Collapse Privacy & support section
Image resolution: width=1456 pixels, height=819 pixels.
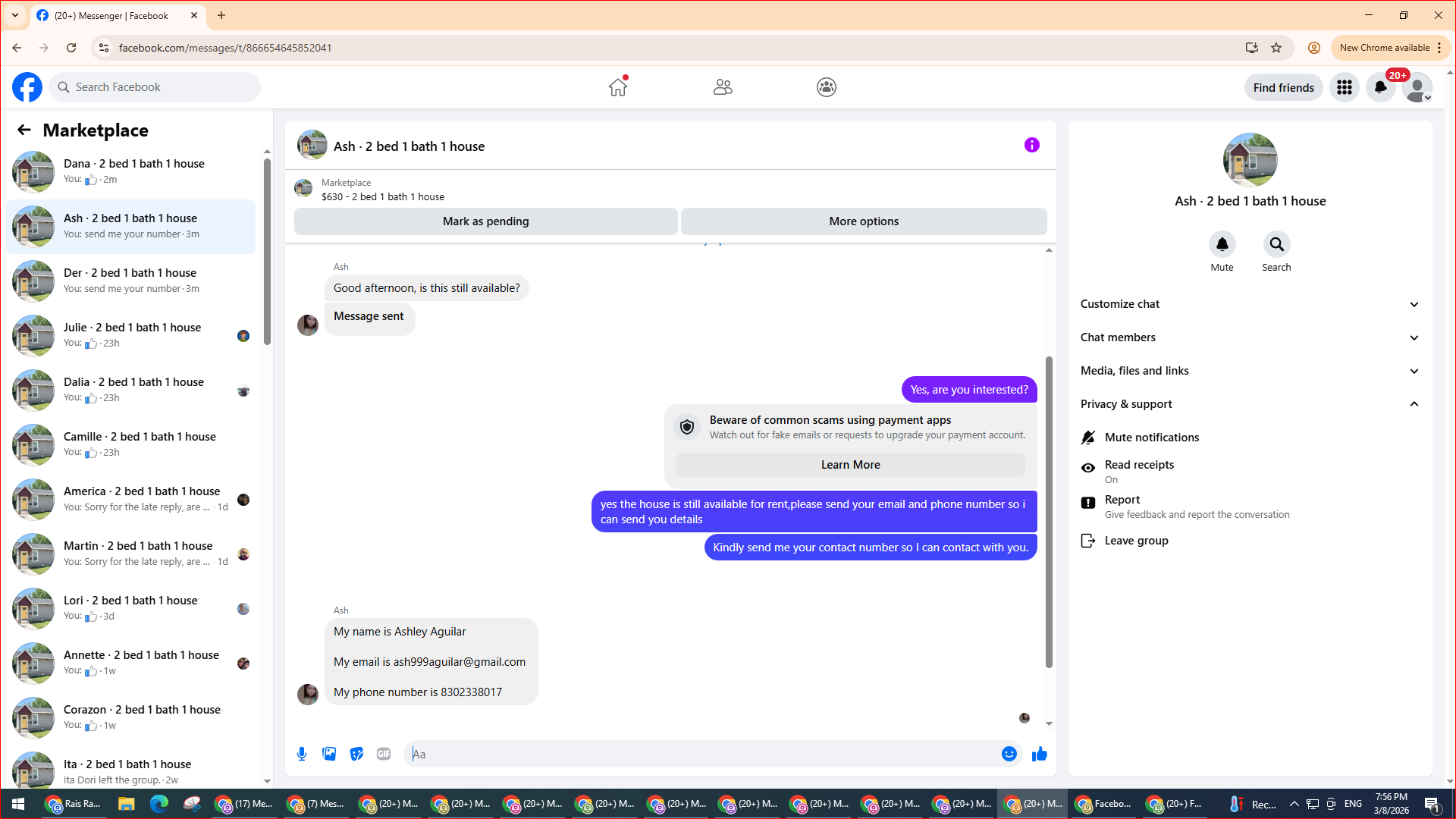point(1249,404)
